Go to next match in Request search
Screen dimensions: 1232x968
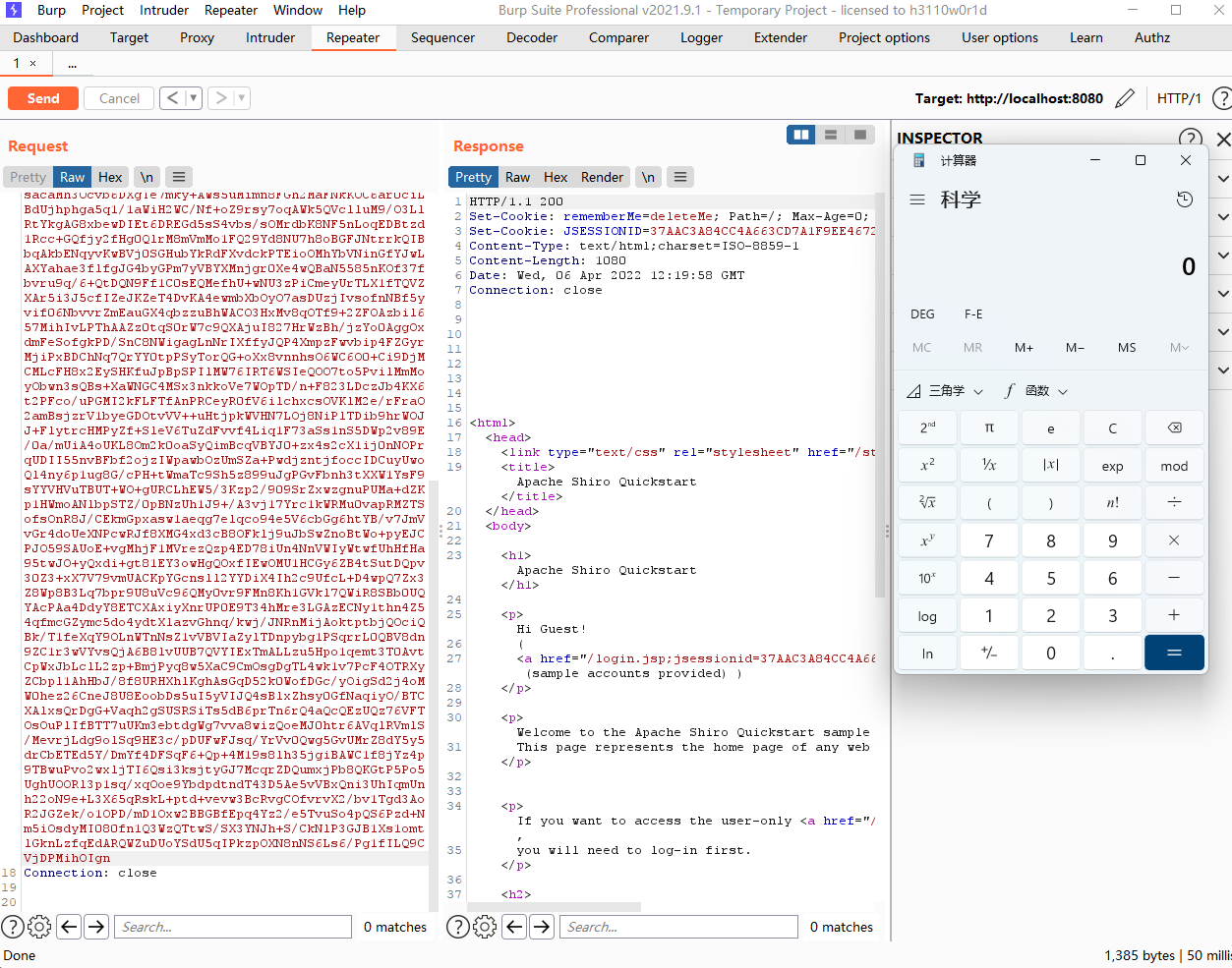tap(96, 927)
